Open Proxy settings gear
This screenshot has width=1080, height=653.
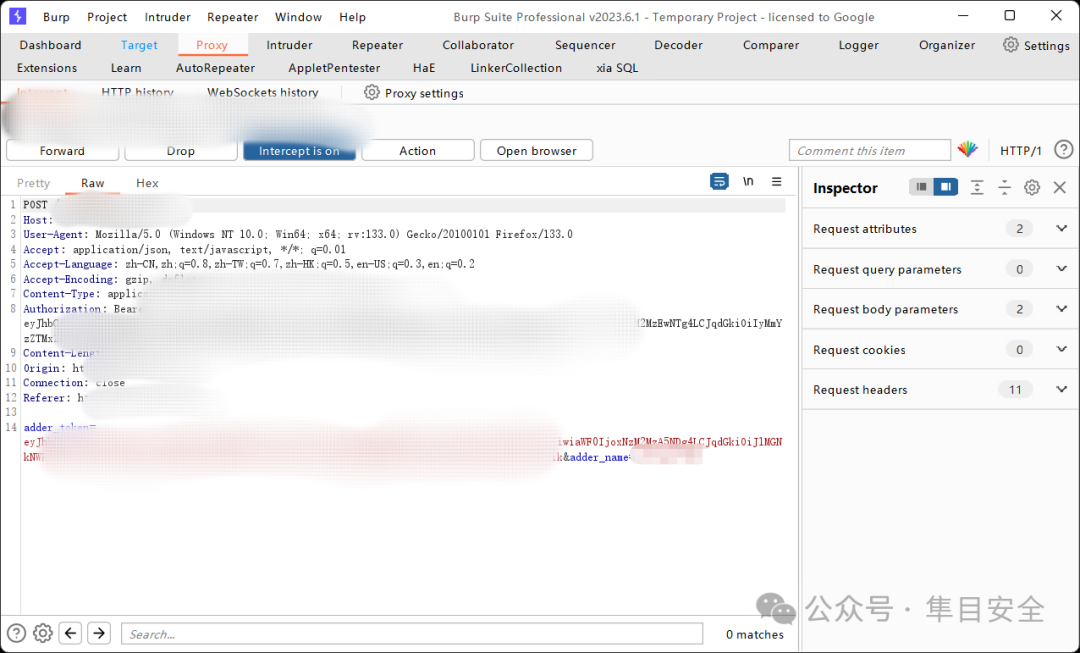371,92
